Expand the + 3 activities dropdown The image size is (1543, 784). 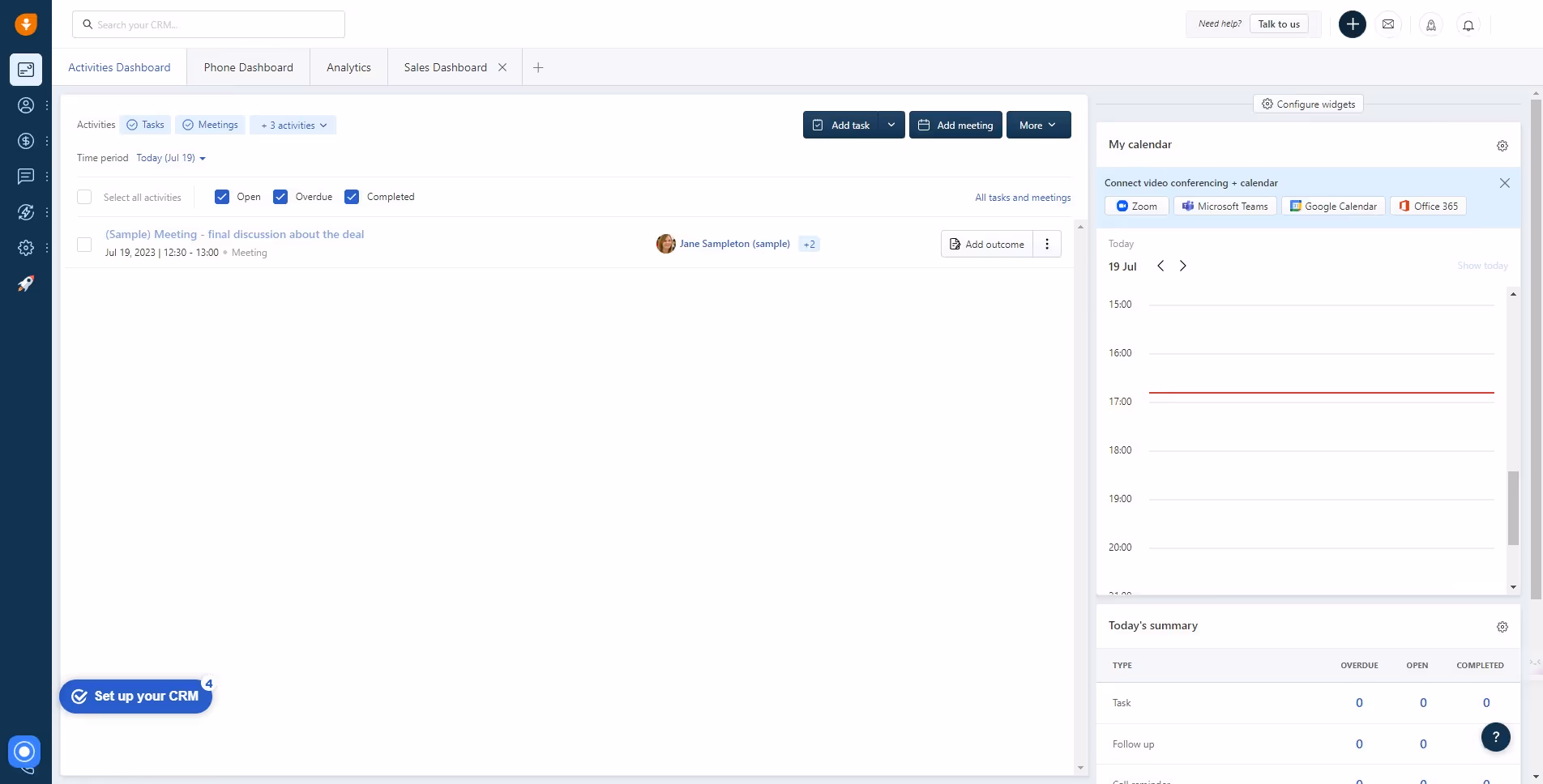293,126
